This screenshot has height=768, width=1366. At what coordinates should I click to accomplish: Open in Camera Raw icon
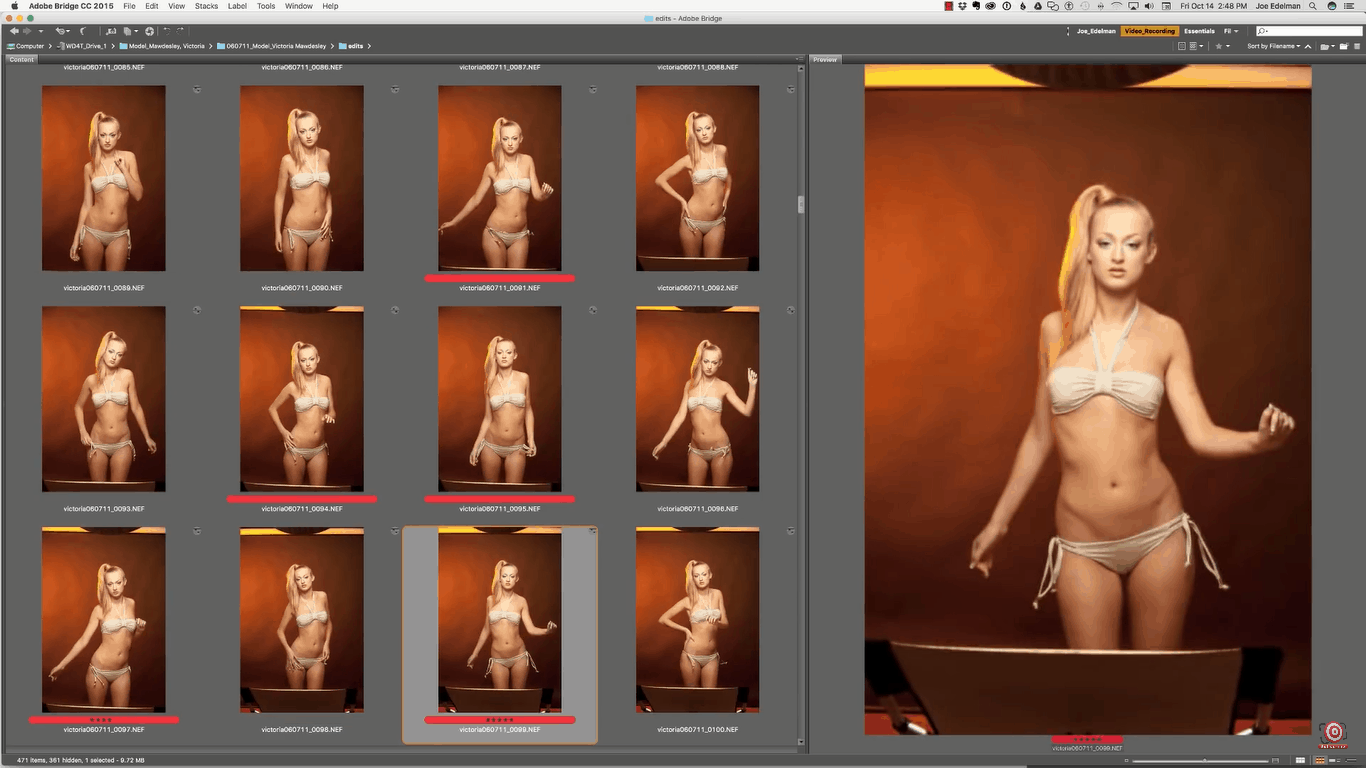pos(150,32)
